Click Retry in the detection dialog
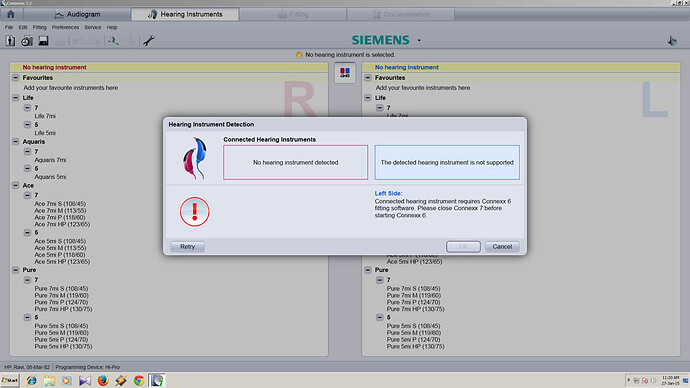Screen dimensions: 690x388 coord(187,246)
